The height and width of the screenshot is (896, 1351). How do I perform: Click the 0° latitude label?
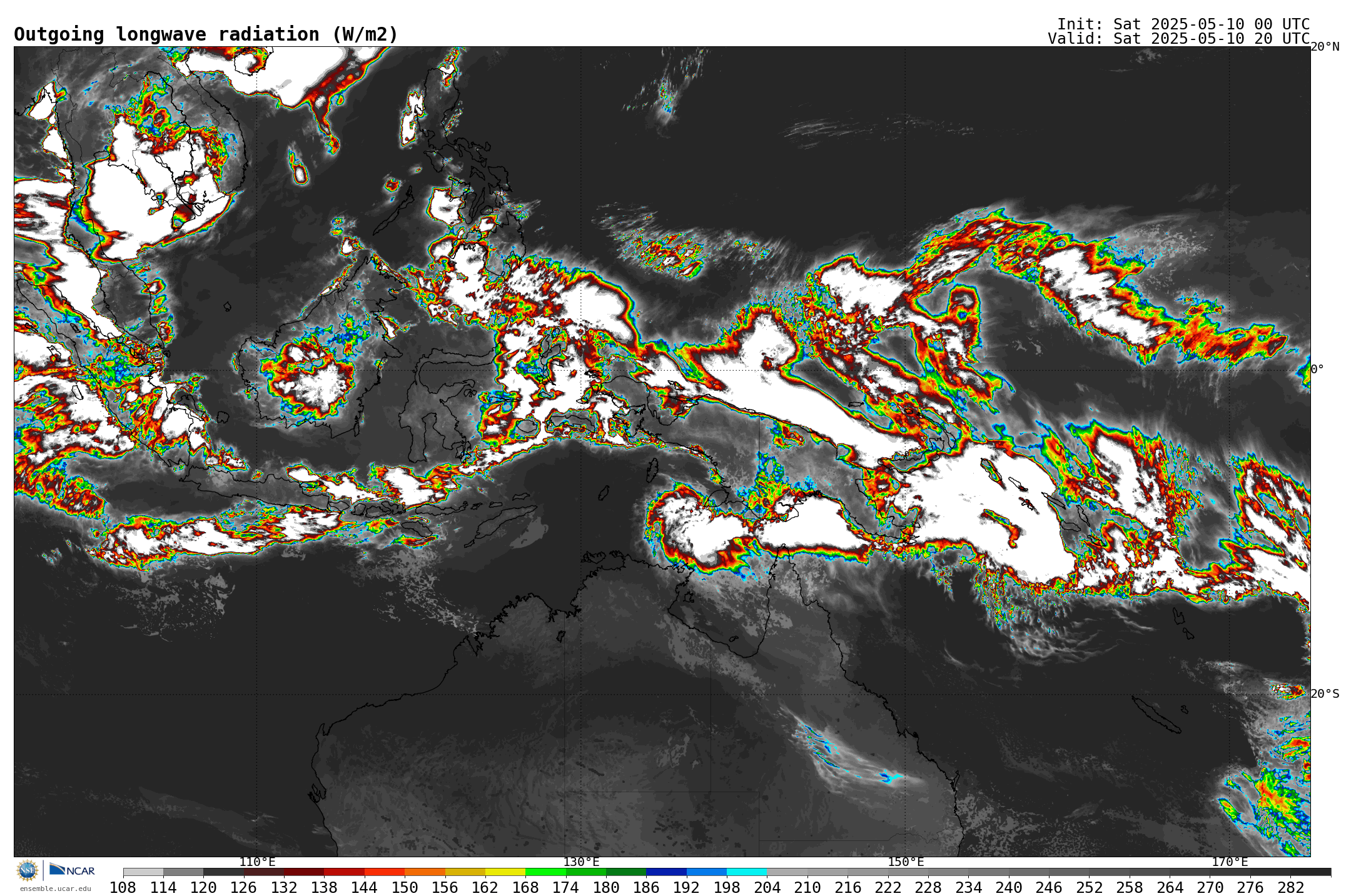click(x=1317, y=369)
